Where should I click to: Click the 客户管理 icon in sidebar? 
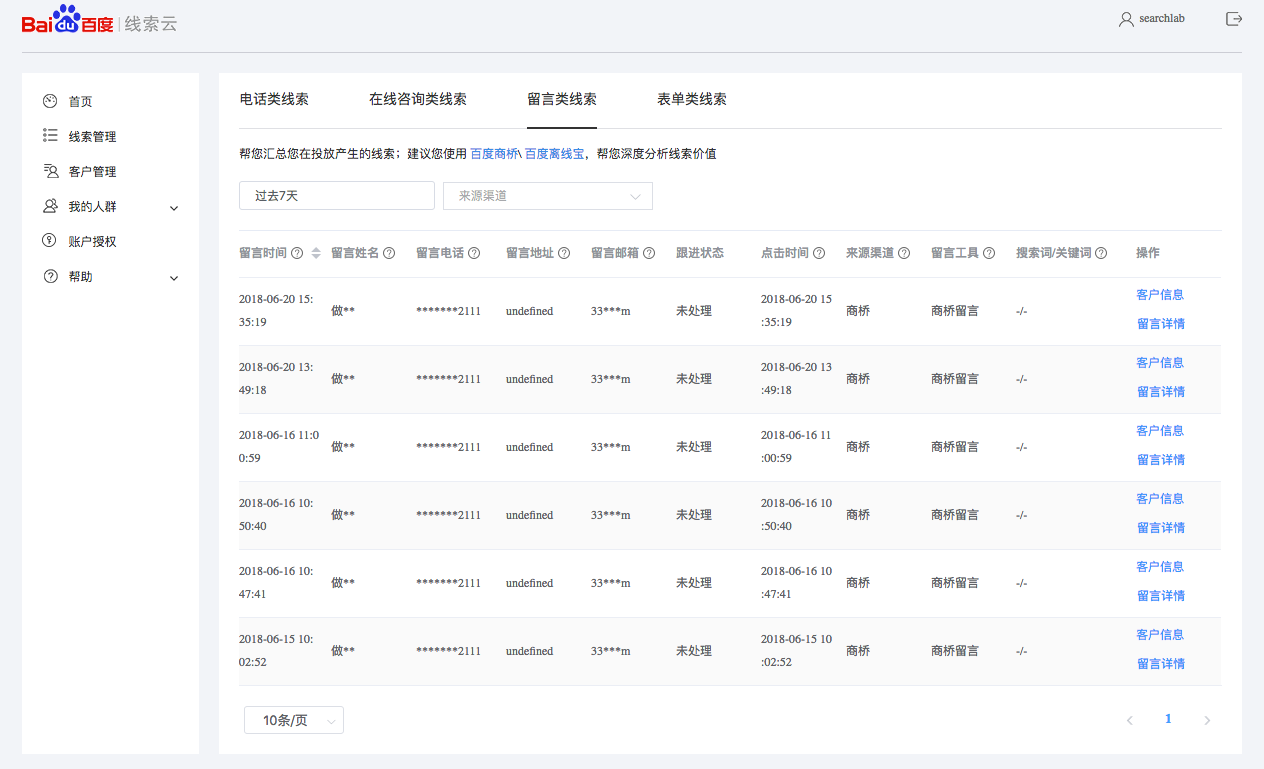[x=50, y=171]
